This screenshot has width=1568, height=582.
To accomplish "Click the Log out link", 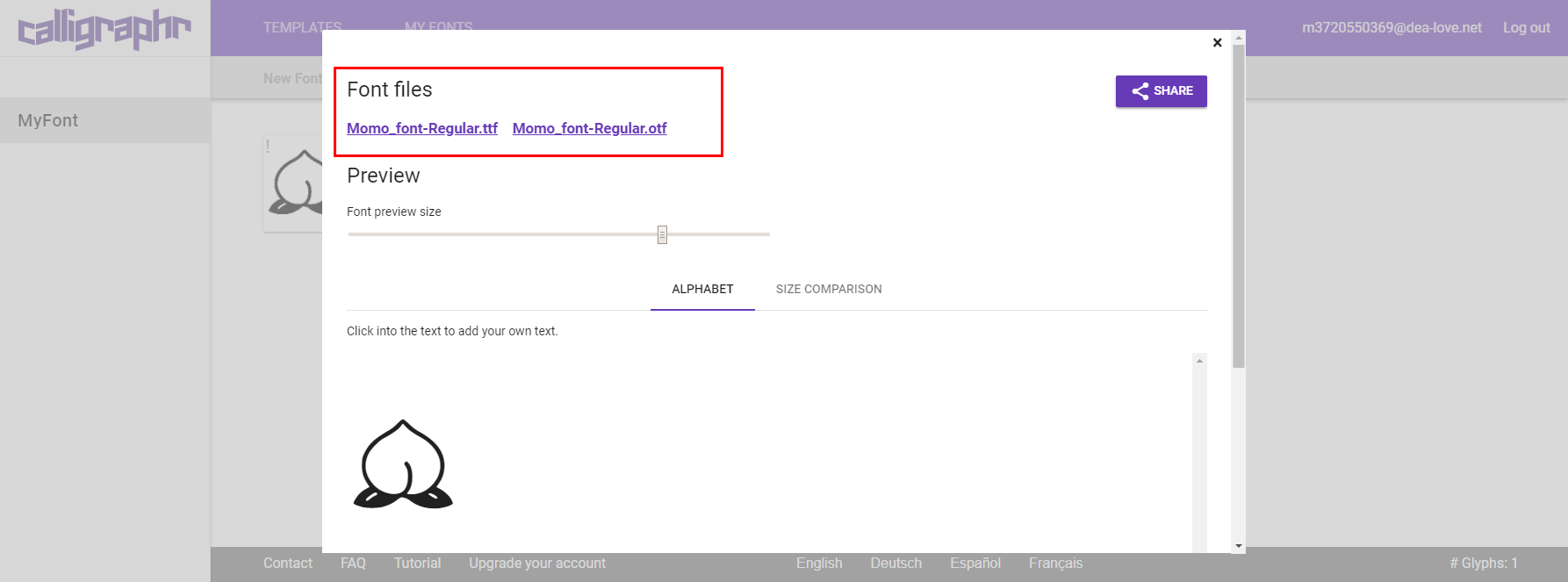I will coord(1526,27).
